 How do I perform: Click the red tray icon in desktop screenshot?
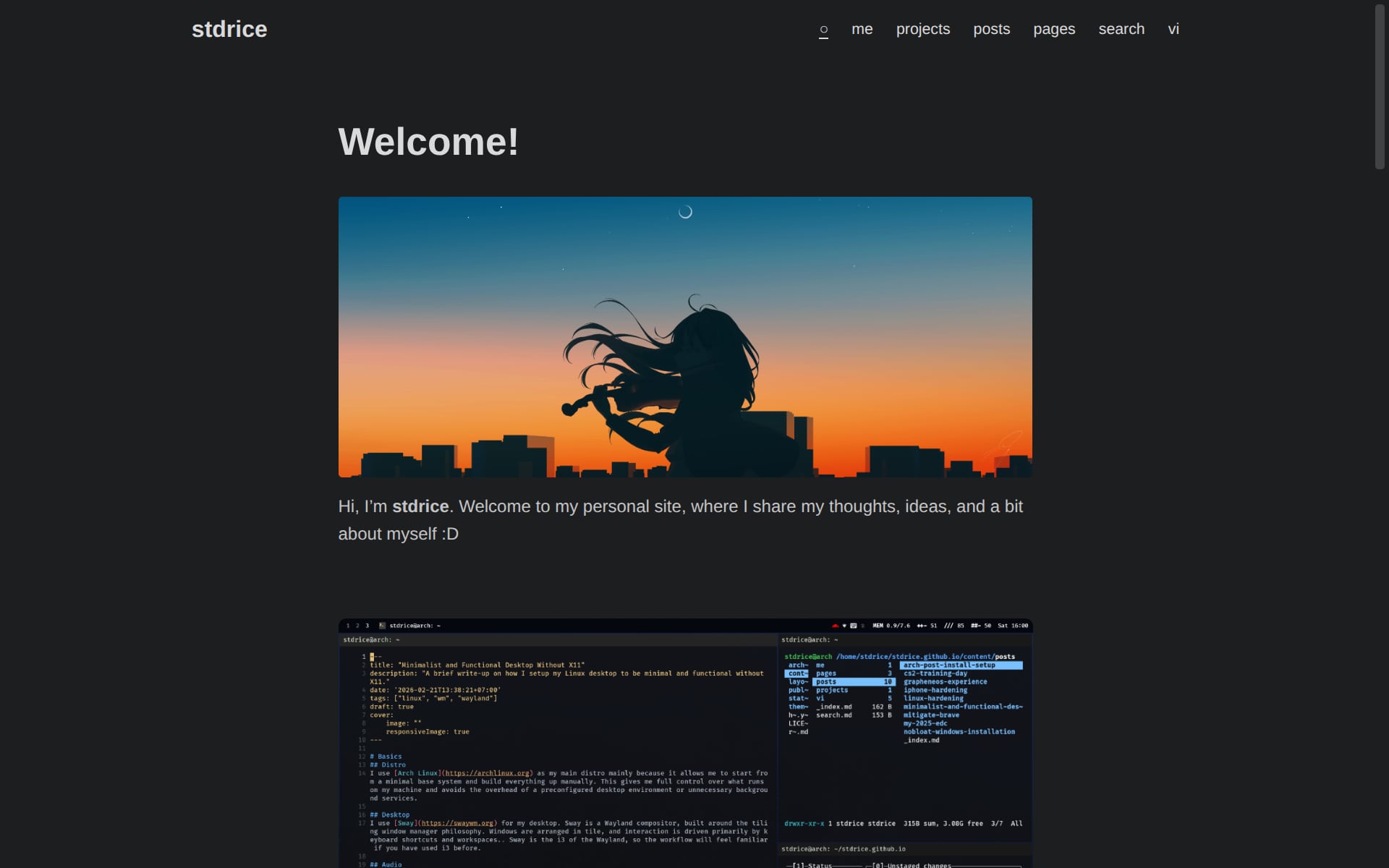pos(835,626)
